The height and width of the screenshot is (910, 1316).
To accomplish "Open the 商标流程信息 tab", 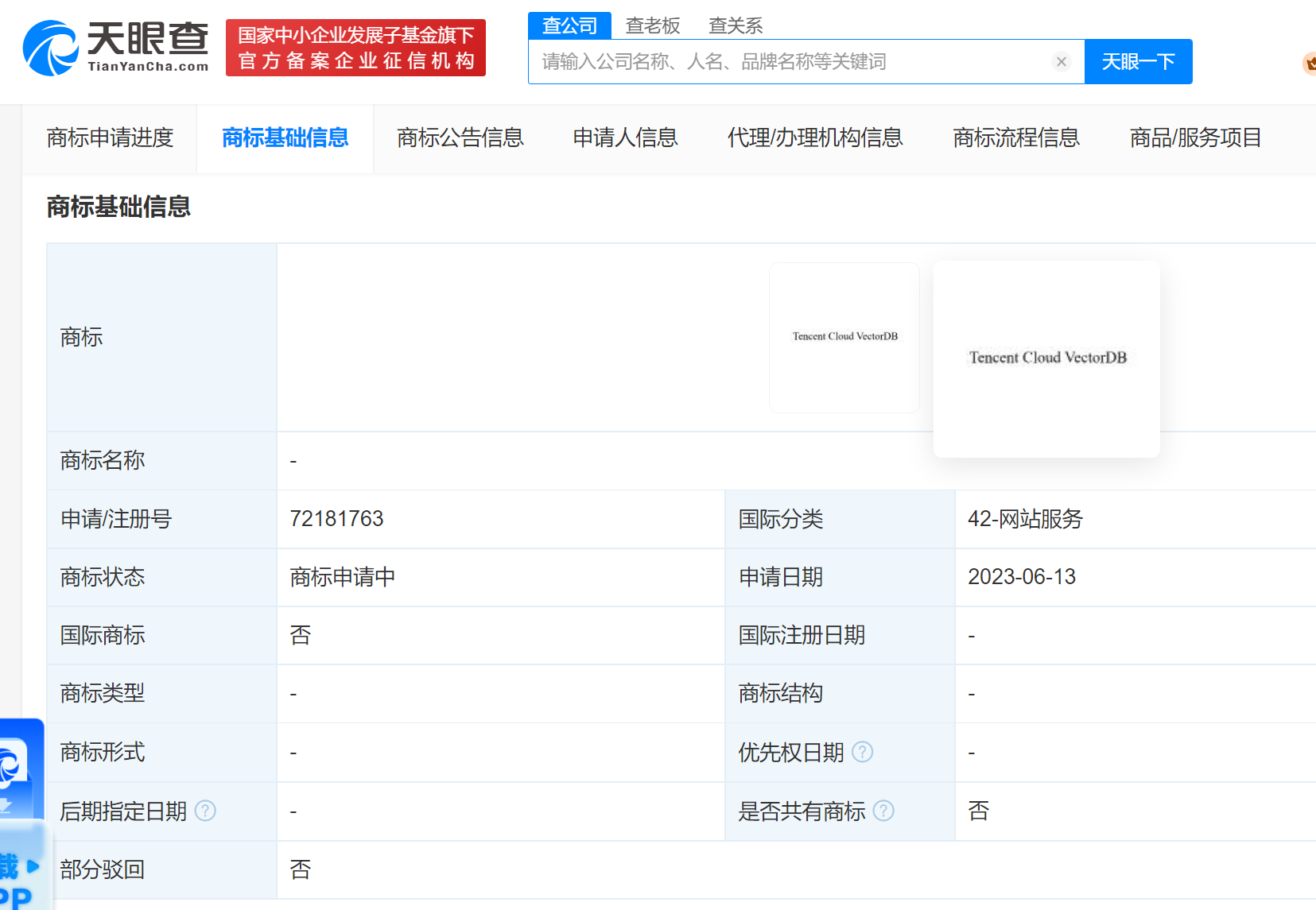I will tap(1016, 138).
